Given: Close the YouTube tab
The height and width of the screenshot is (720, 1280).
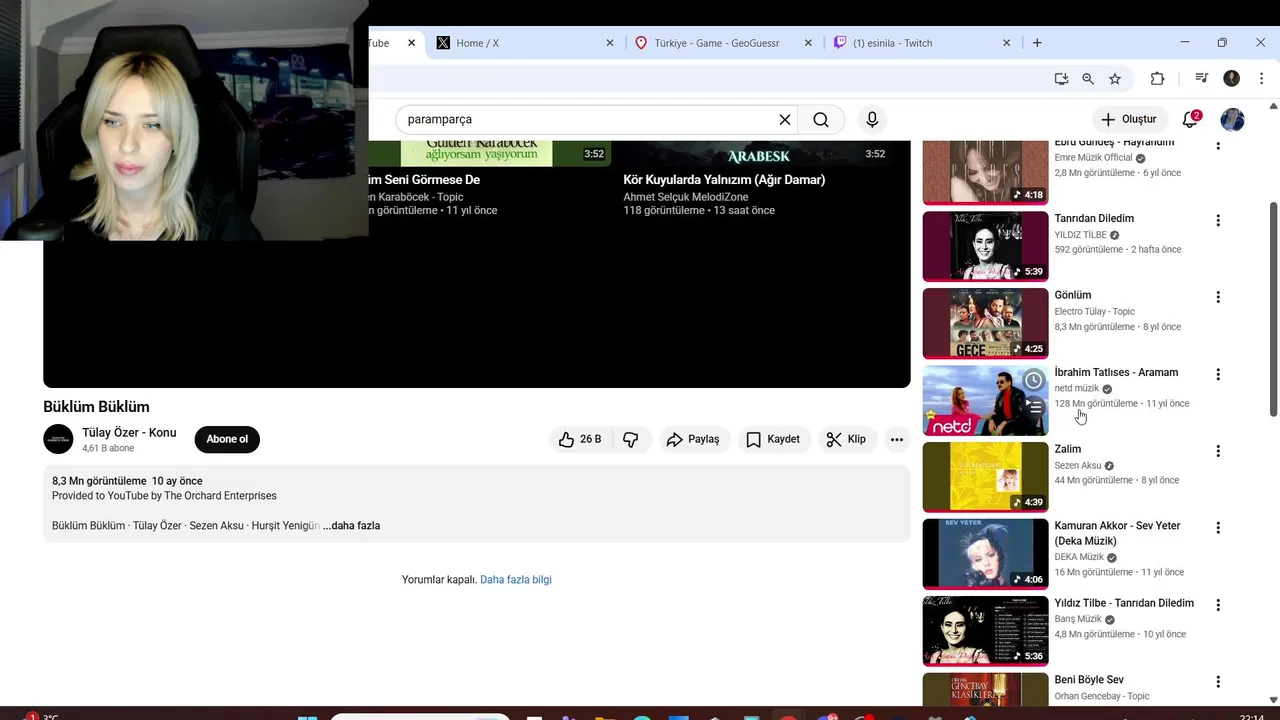Looking at the screenshot, I should tap(411, 43).
